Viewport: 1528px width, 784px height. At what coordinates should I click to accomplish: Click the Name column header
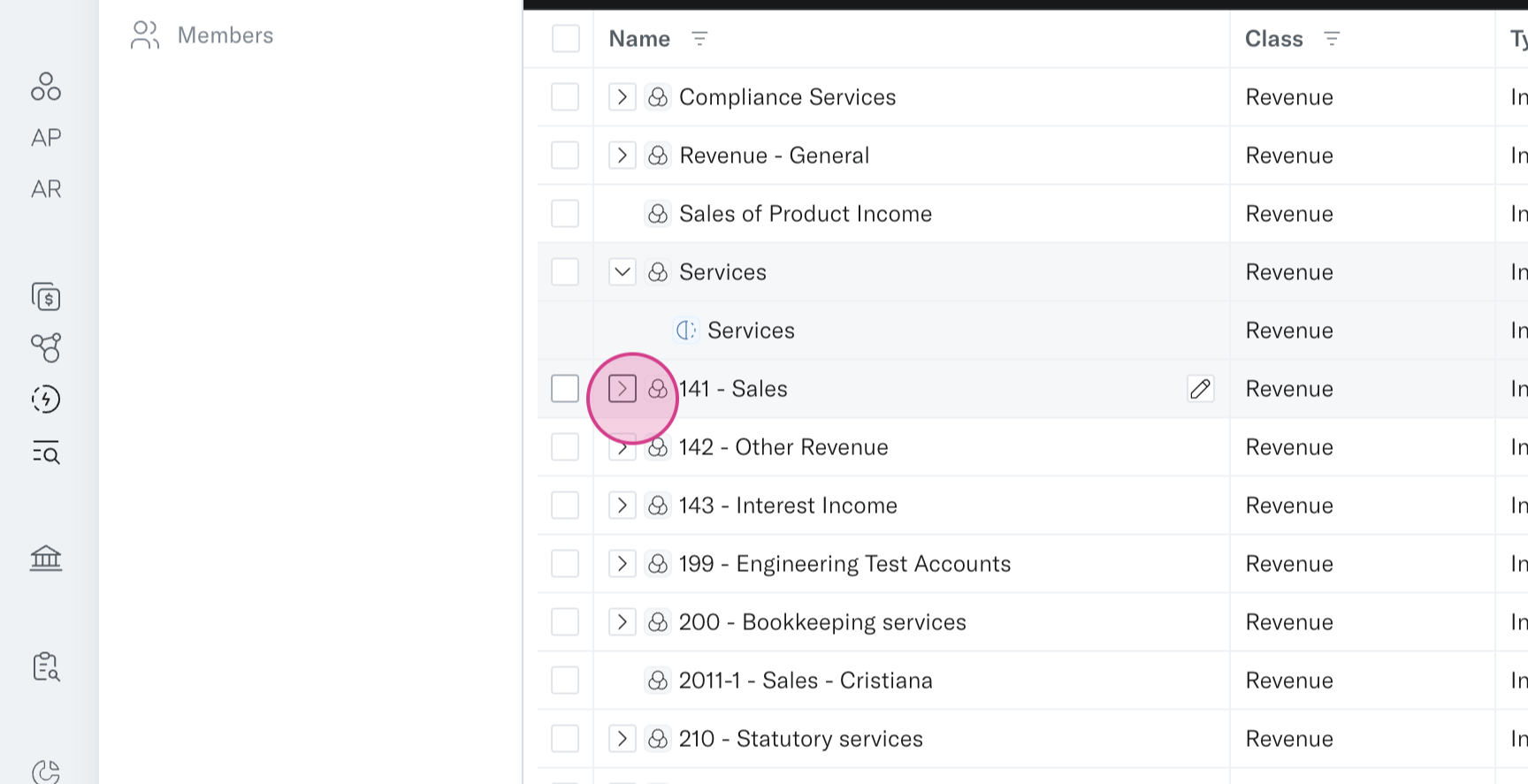tap(639, 39)
